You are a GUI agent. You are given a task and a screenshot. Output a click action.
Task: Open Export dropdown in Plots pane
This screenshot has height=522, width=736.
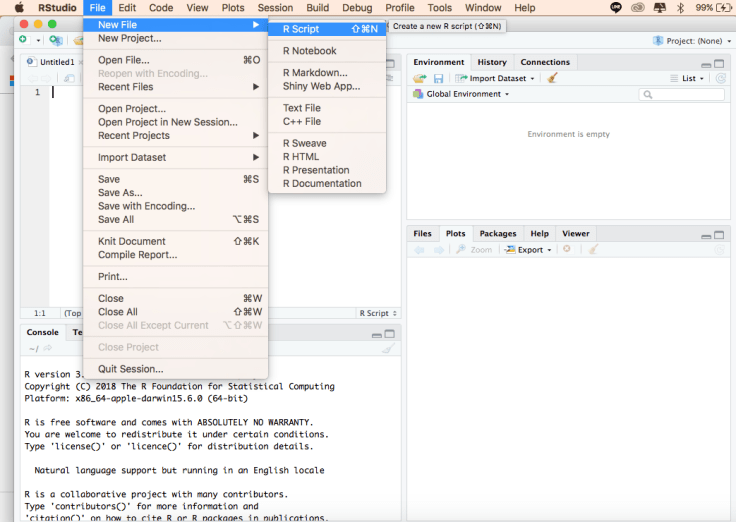point(528,250)
